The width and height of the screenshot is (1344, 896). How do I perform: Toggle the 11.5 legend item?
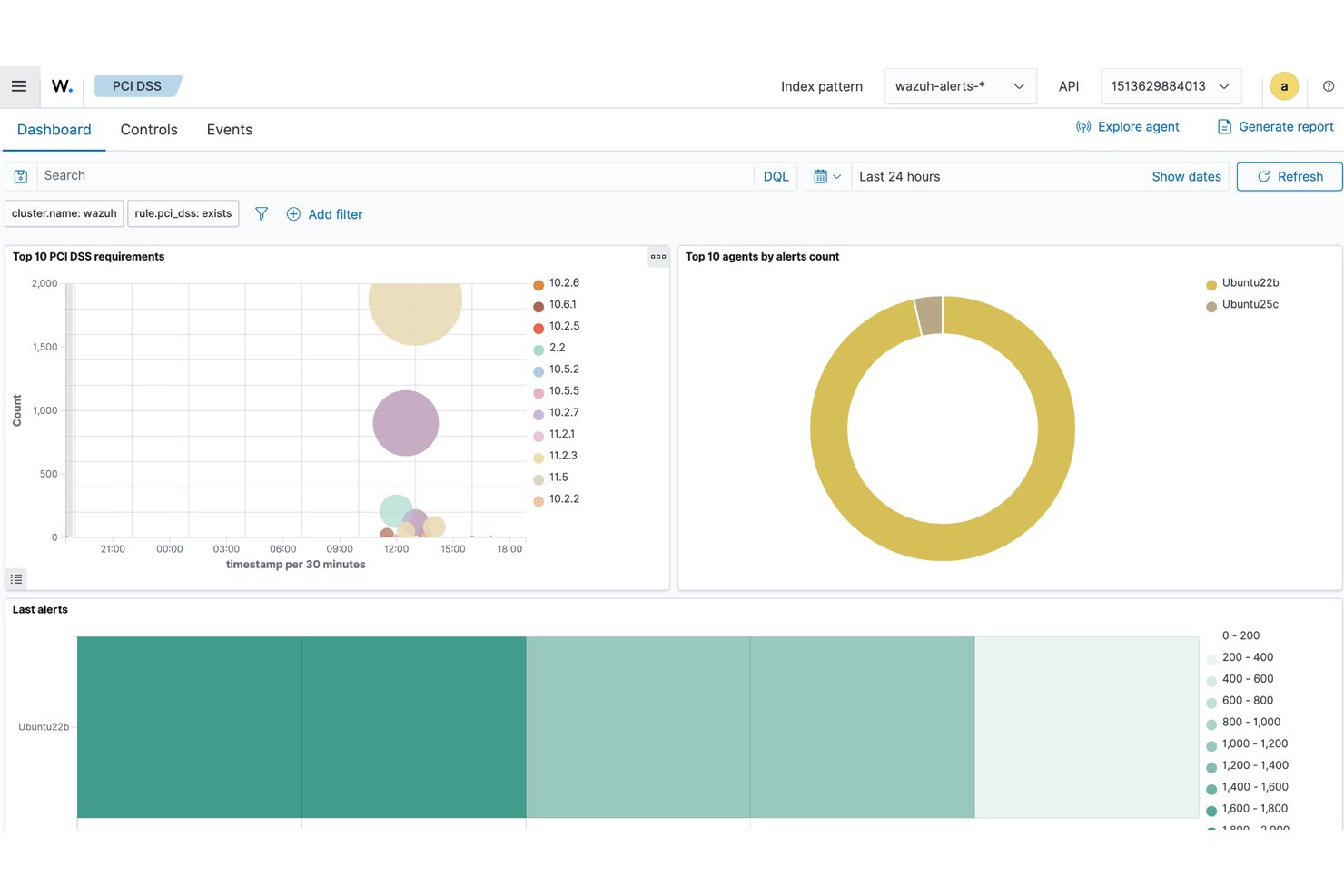pos(551,478)
